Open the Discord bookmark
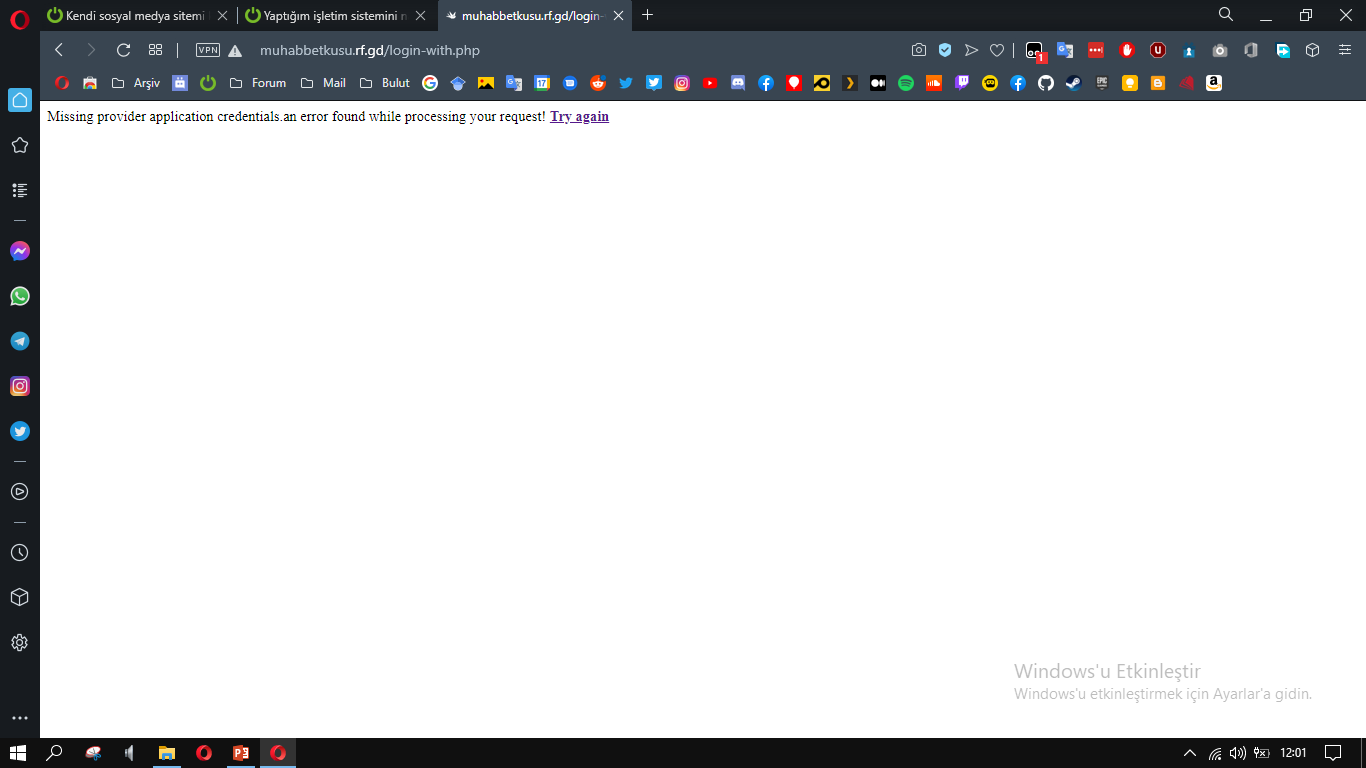 738,83
